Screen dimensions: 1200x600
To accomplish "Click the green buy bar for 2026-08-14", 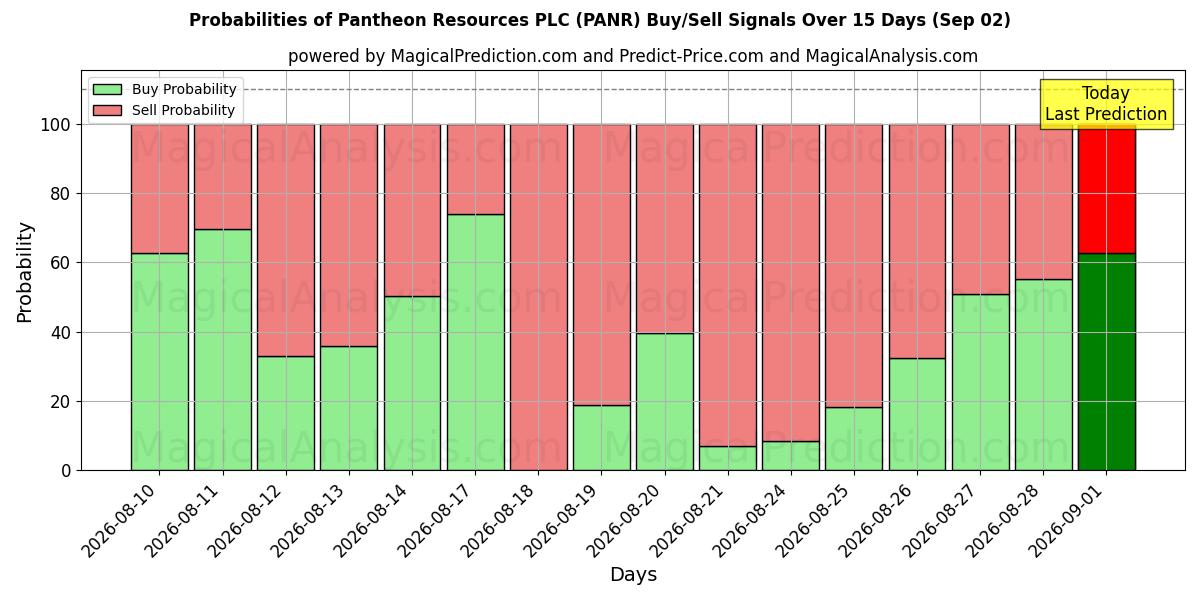I will pos(412,383).
